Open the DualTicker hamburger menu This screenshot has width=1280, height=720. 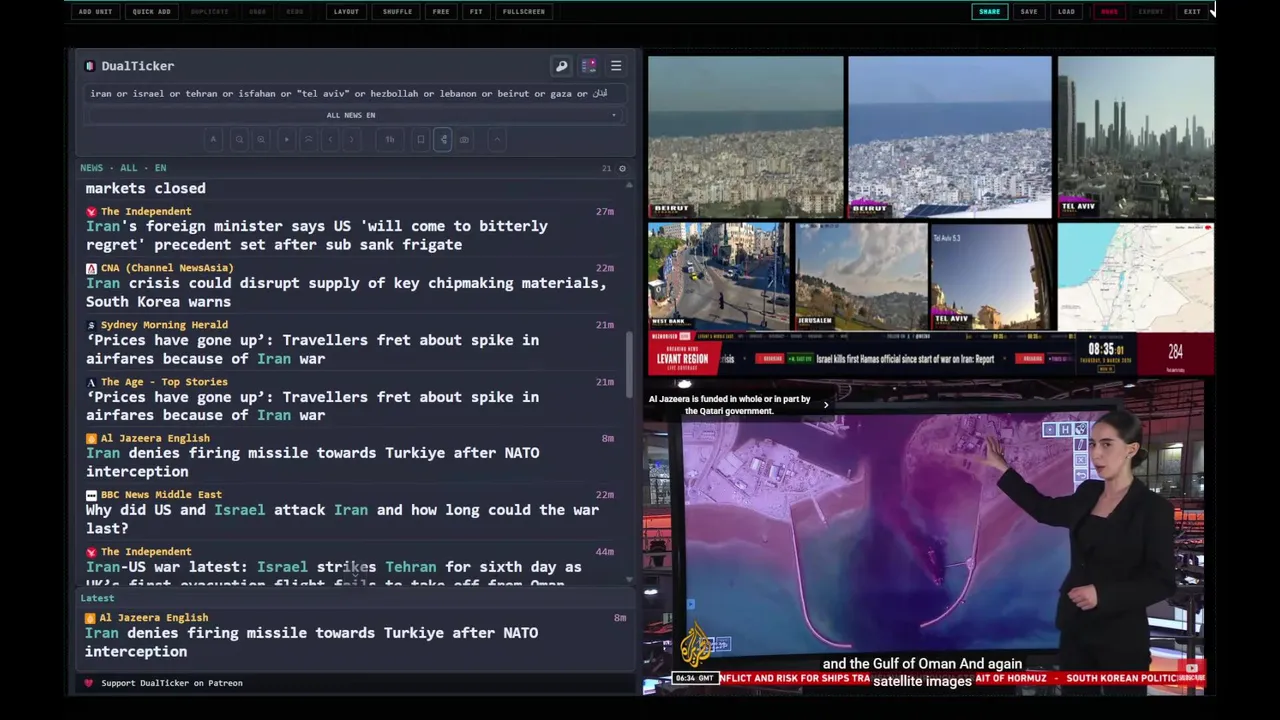(x=616, y=66)
